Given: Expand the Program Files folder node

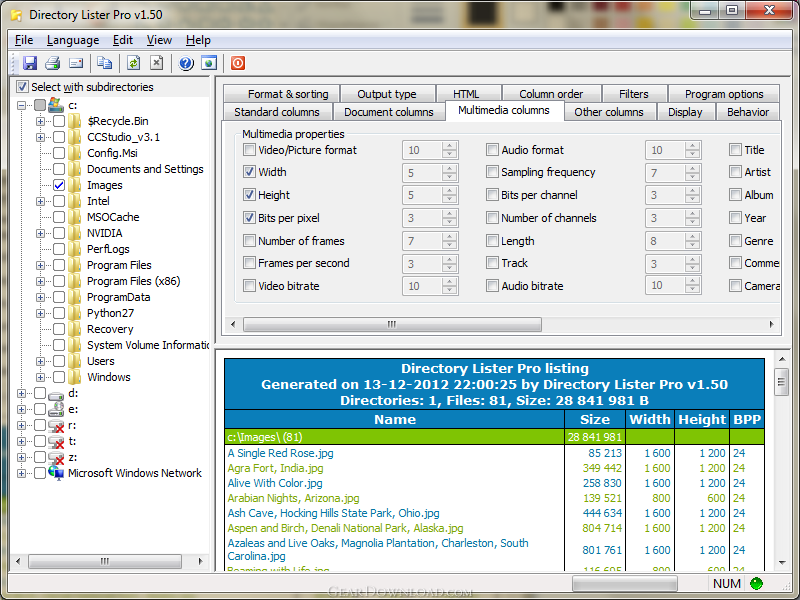Looking at the screenshot, I should 40,265.
